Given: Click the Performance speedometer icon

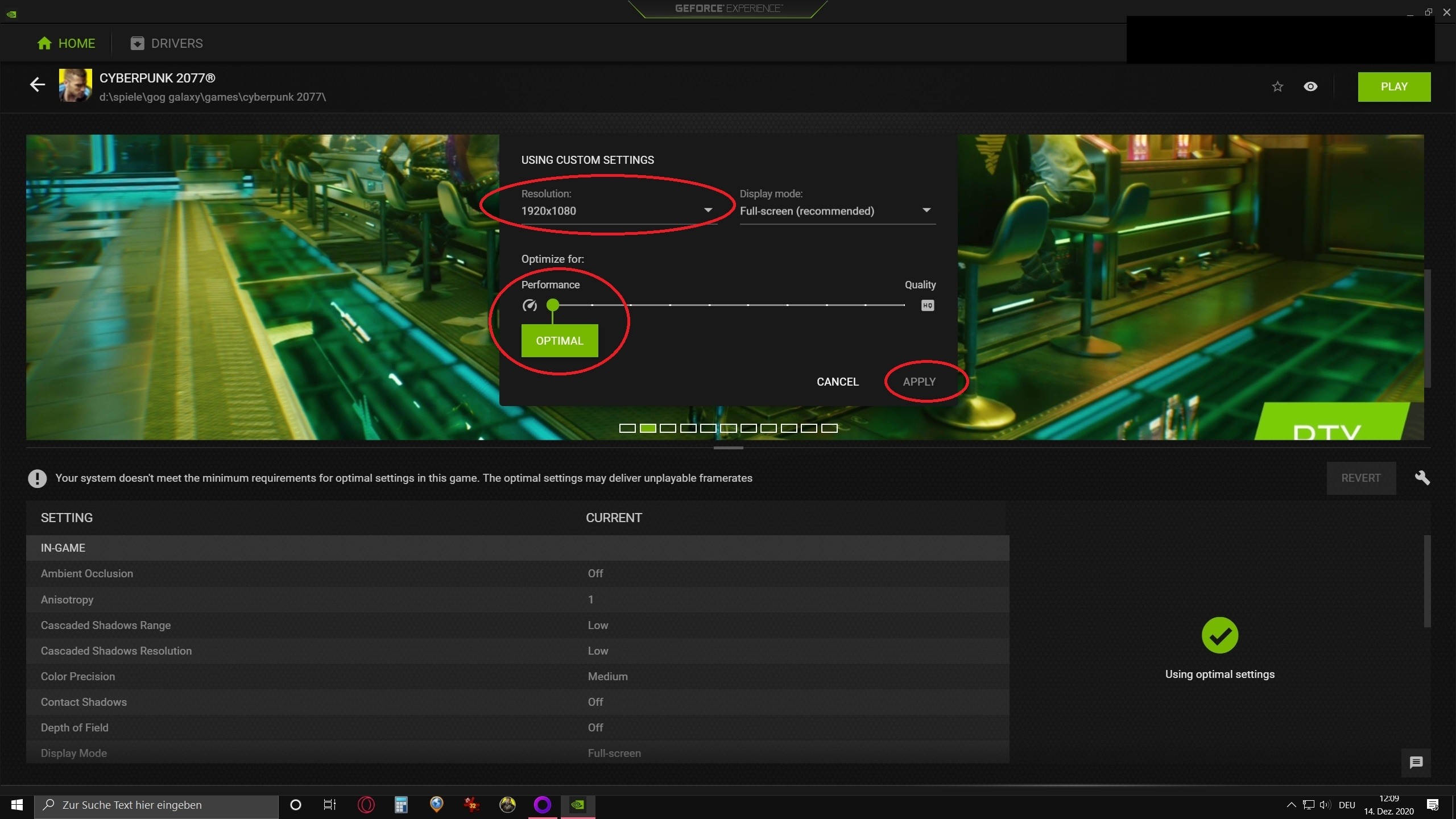Looking at the screenshot, I should (530, 305).
